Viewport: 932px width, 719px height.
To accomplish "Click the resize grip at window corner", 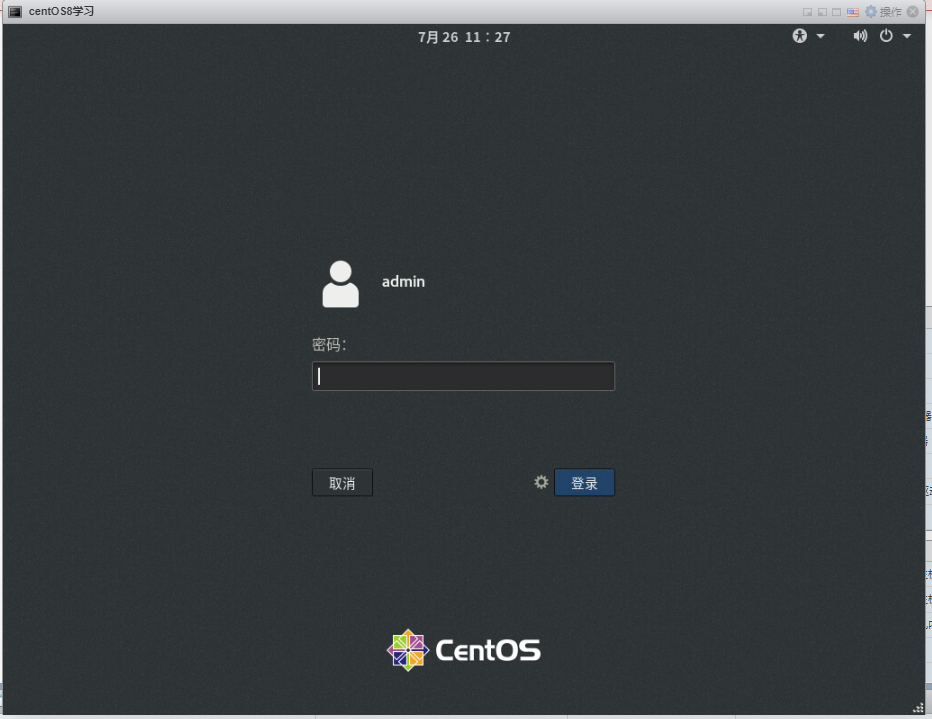I will (918, 708).
